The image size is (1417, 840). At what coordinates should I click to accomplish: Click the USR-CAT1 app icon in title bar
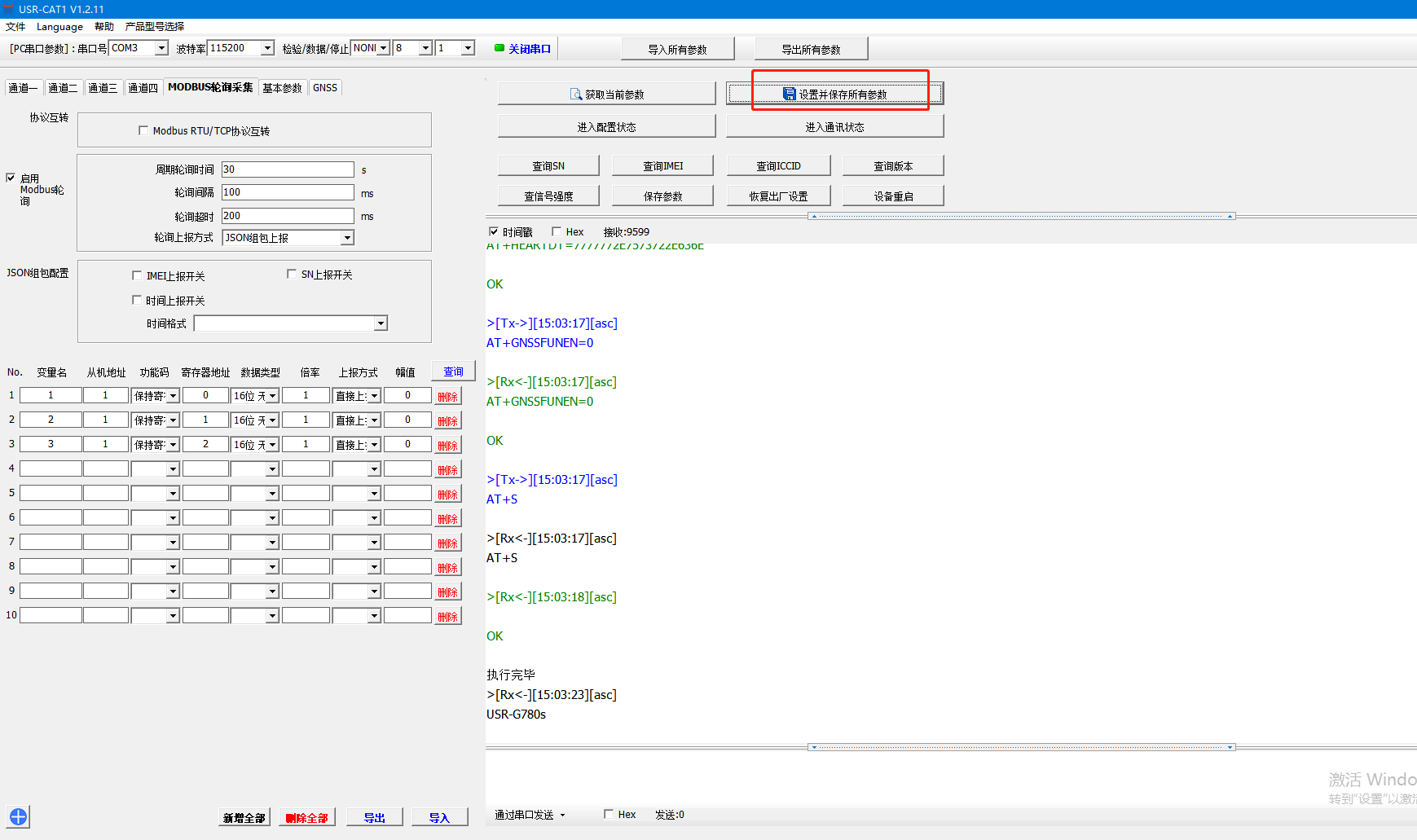tap(9, 9)
